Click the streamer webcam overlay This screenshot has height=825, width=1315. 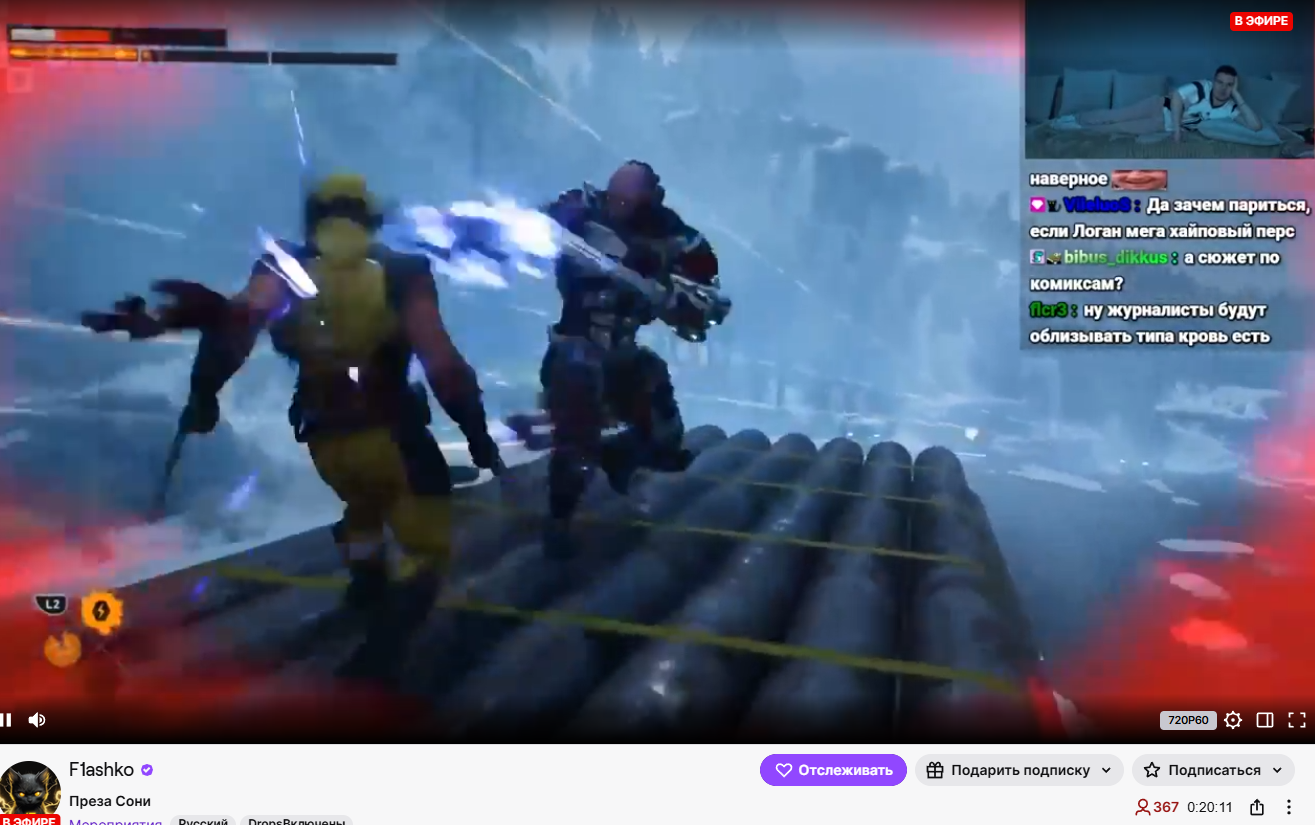pos(1169,79)
